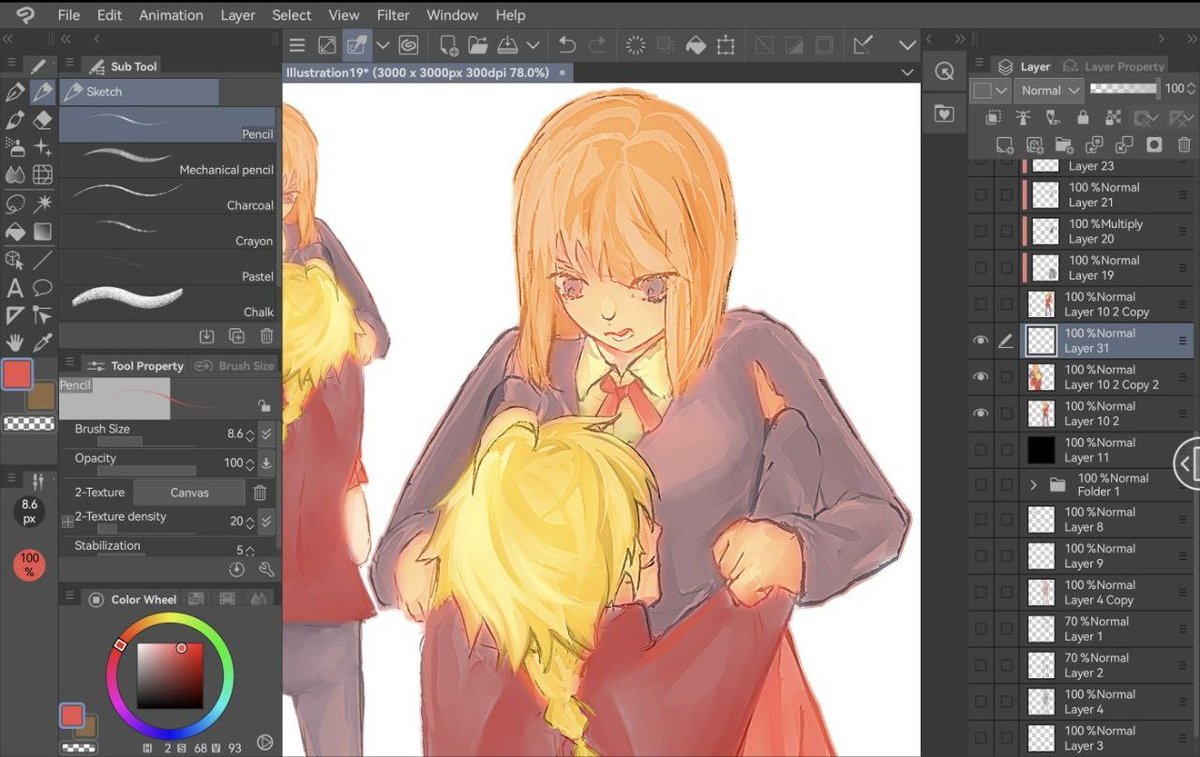Show Layer 20 using visibility box
Image resolution: width=1200 pixels, height=757 pixels.
[981, 231]
